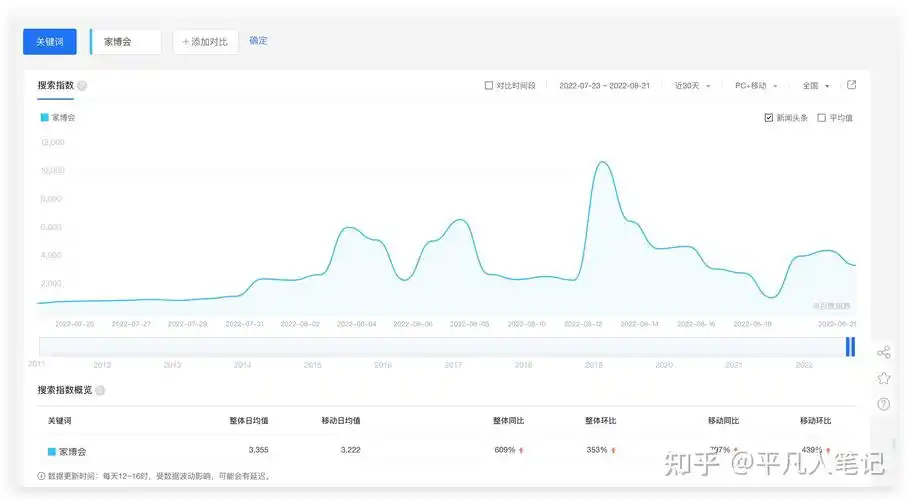Click the 353% 整体环比 value
Screen dimensions: 908x500
(x=596, y=450)
